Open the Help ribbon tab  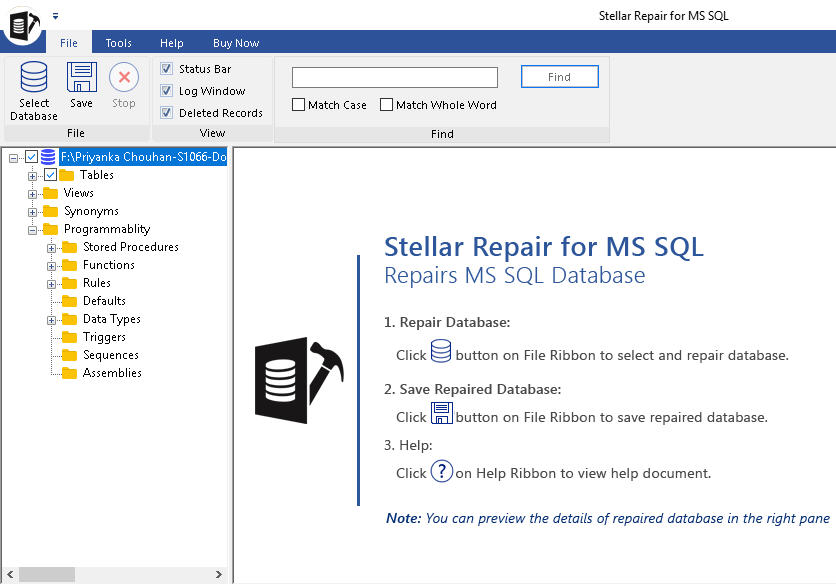(172, 43)
